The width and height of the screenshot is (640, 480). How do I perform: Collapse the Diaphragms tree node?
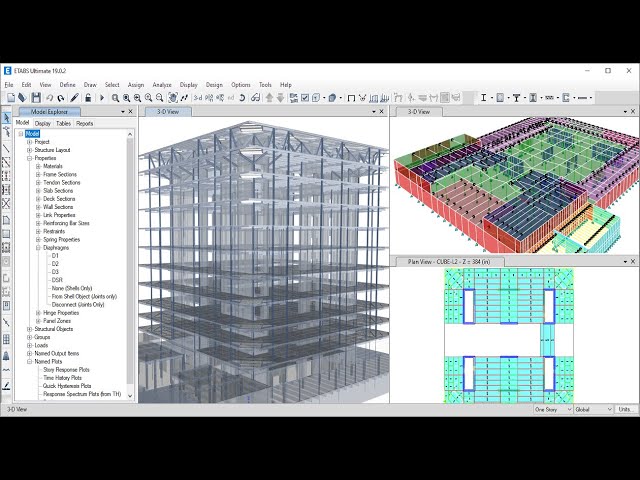38,248
